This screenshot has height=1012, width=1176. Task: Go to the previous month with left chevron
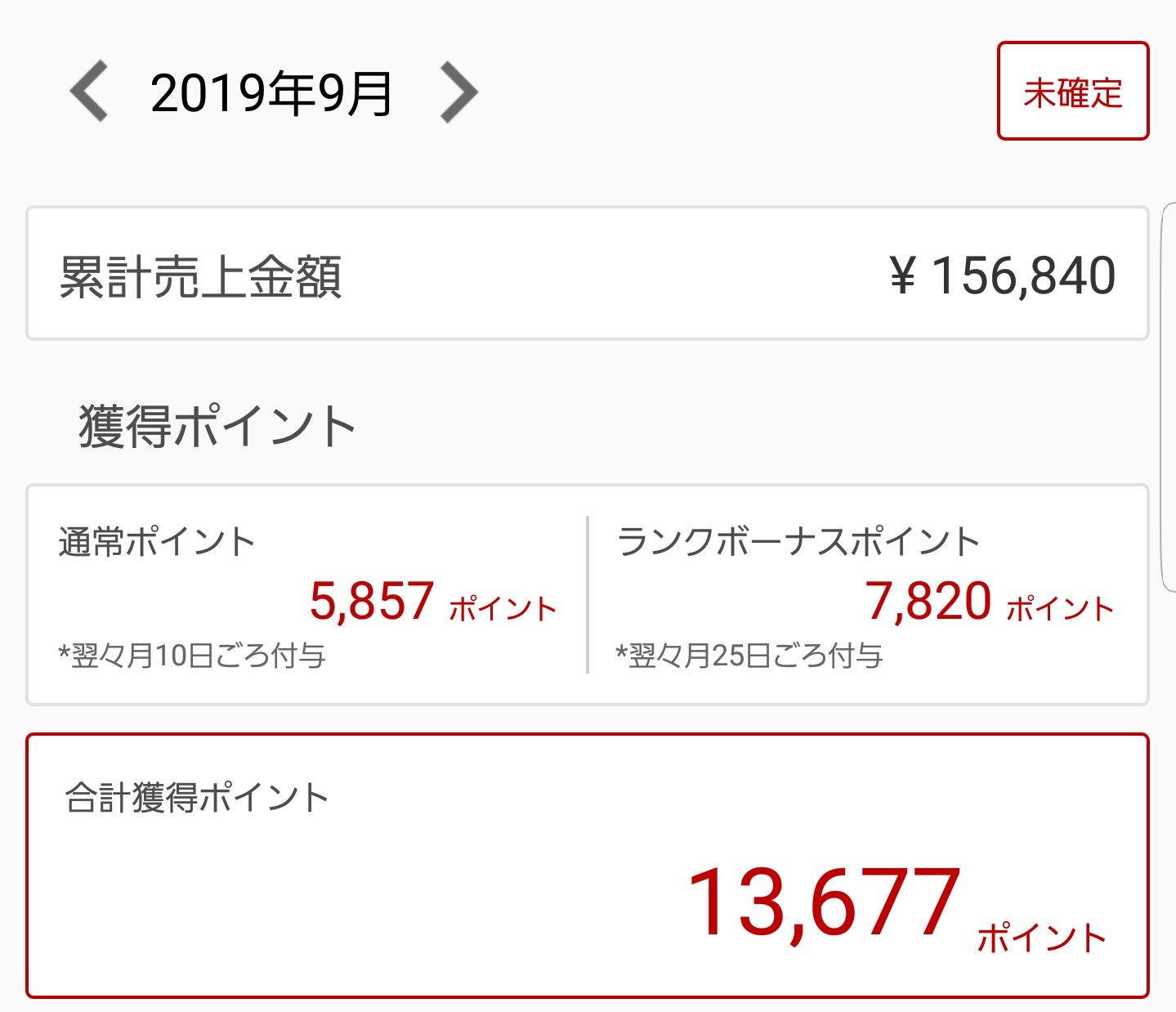pos(90,93)
